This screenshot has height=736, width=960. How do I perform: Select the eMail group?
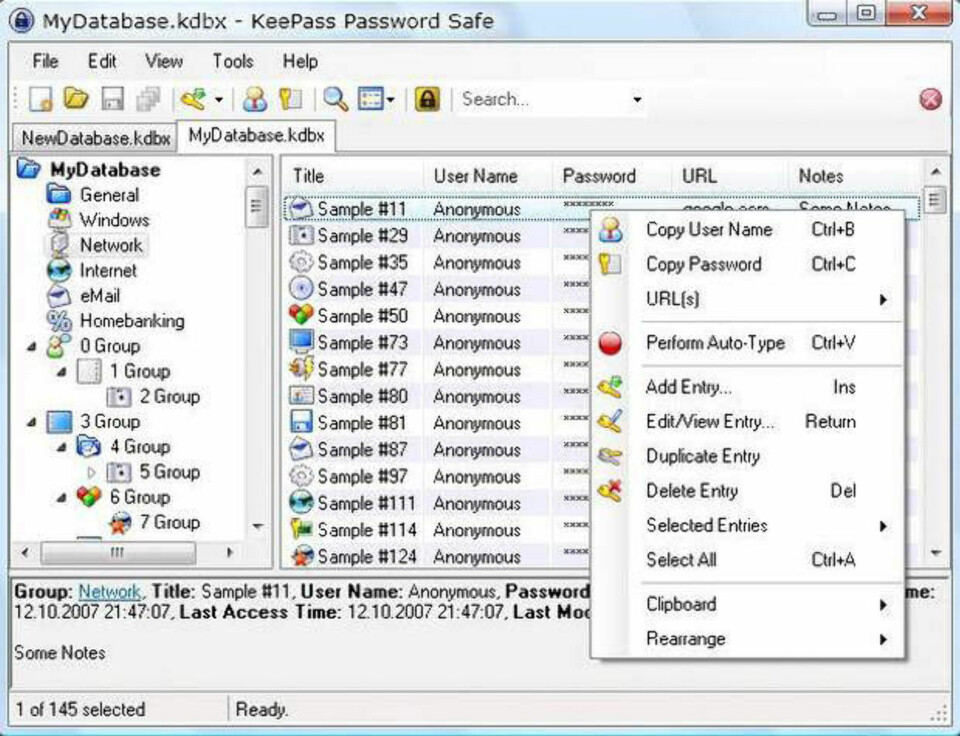click(x=100, y=295)
